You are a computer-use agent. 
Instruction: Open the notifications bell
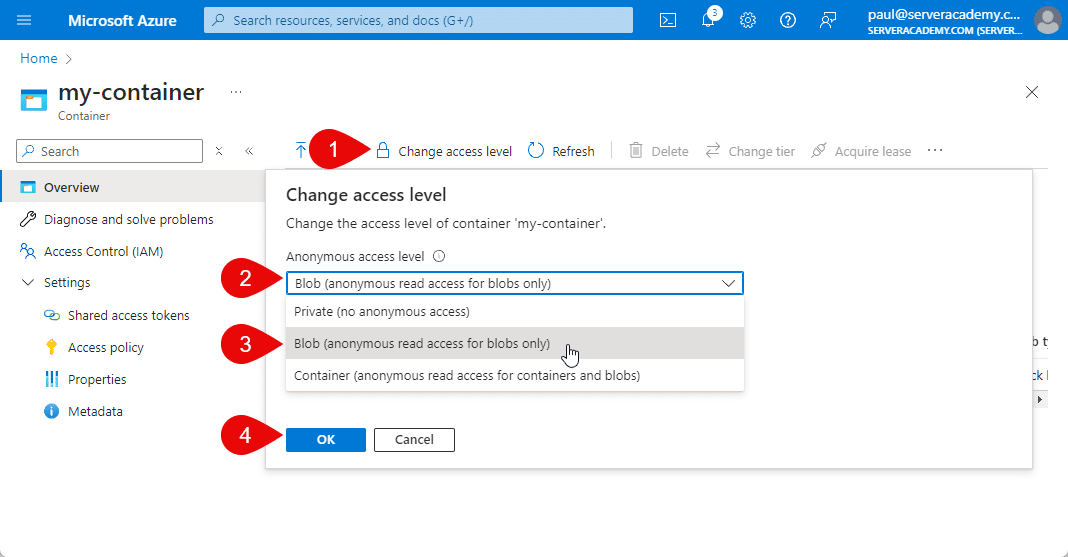[x=708, y=20]
